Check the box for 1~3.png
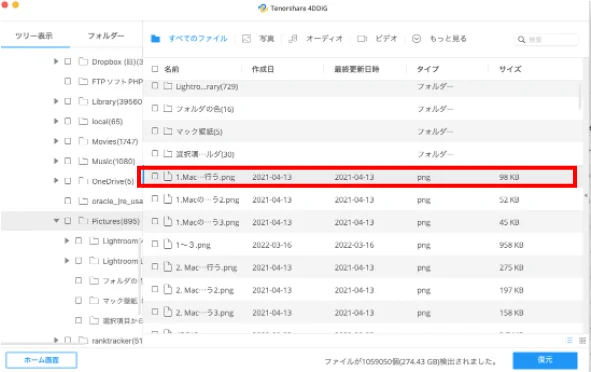Image resolution: width=591 pixels, height=372 pixels. coord(155,244)
